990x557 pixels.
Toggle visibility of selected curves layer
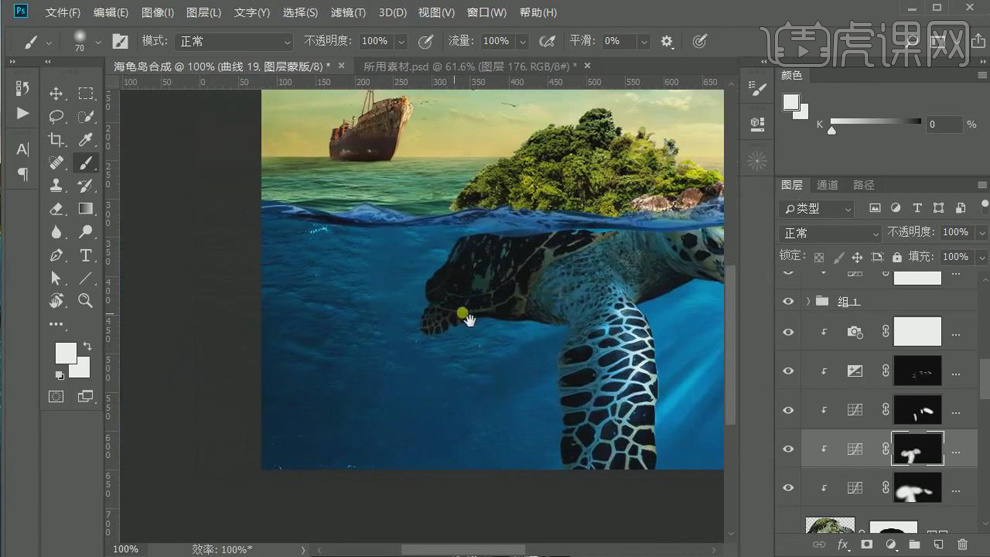[x=788, y=449]
